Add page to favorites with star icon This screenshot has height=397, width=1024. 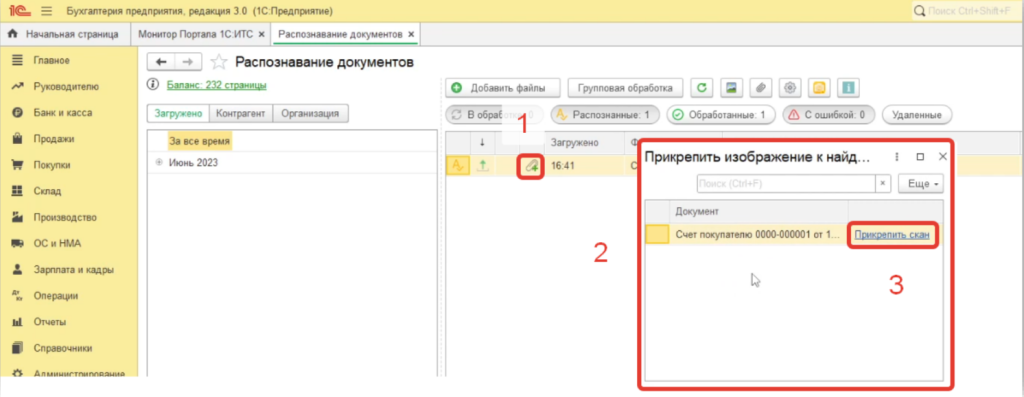pyautogui.click(x=219, y=62)
